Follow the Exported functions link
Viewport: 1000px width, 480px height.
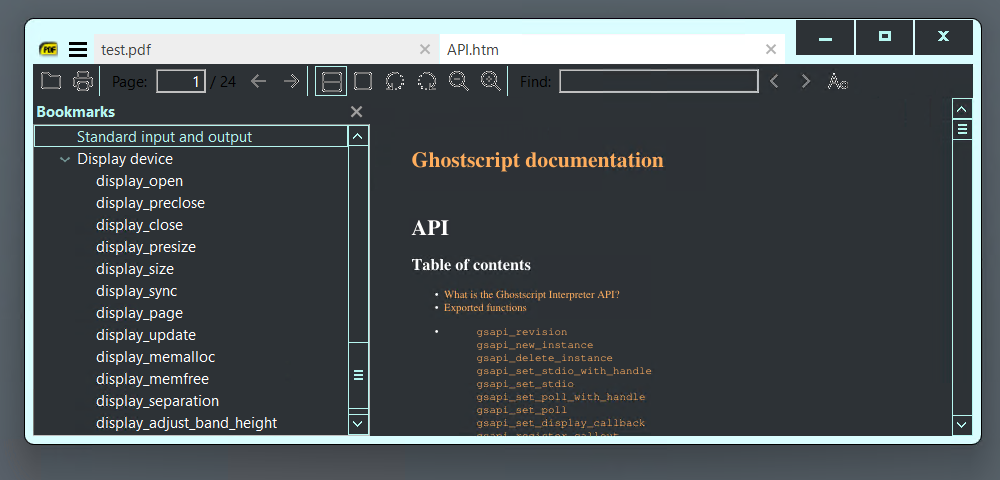tap(485, 307)
